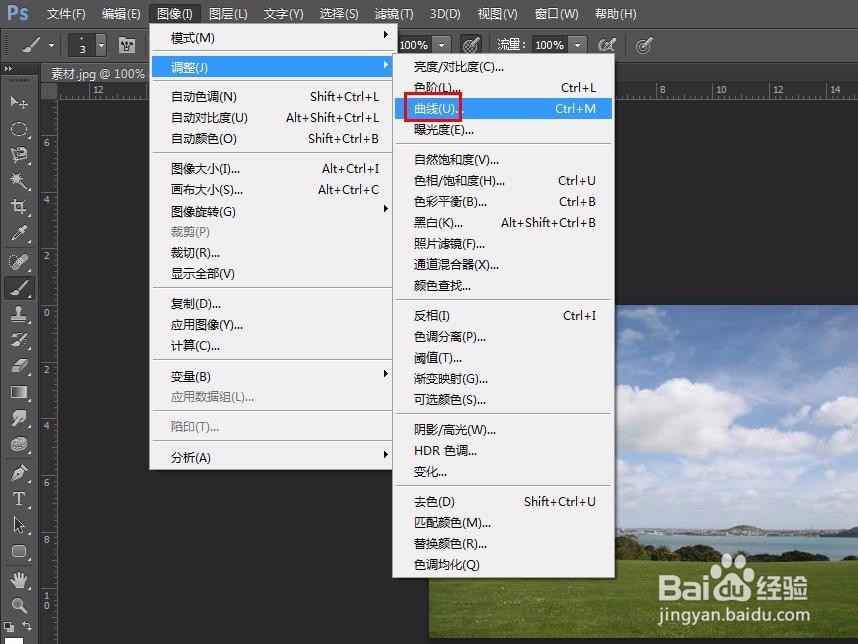Select the Crop tool

[19, 206]
